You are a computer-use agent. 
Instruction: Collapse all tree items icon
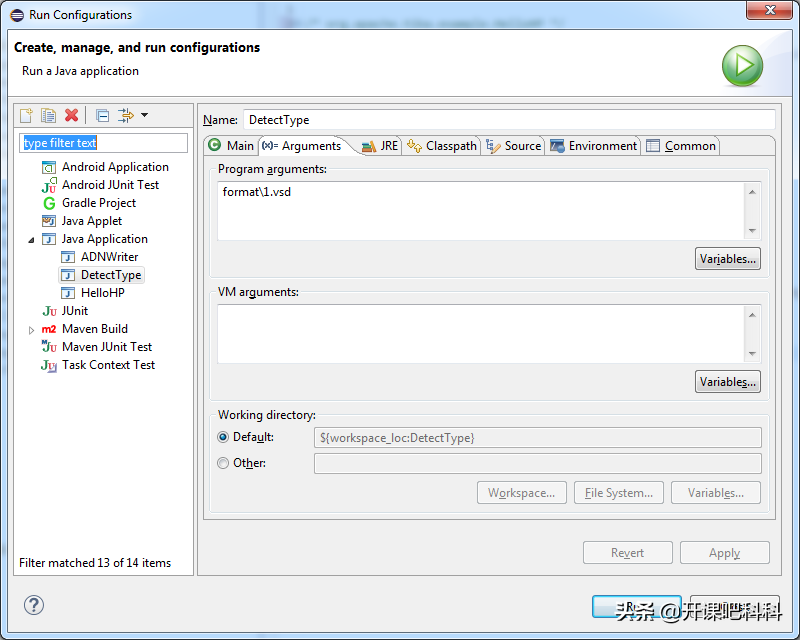pos(103,116)
